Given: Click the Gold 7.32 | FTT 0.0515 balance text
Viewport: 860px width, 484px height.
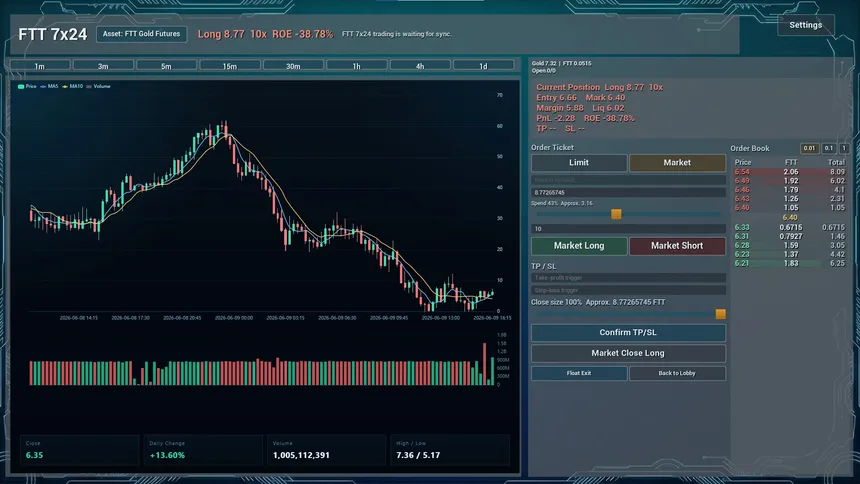Looking at the screenshot, I should click(562, 64).
